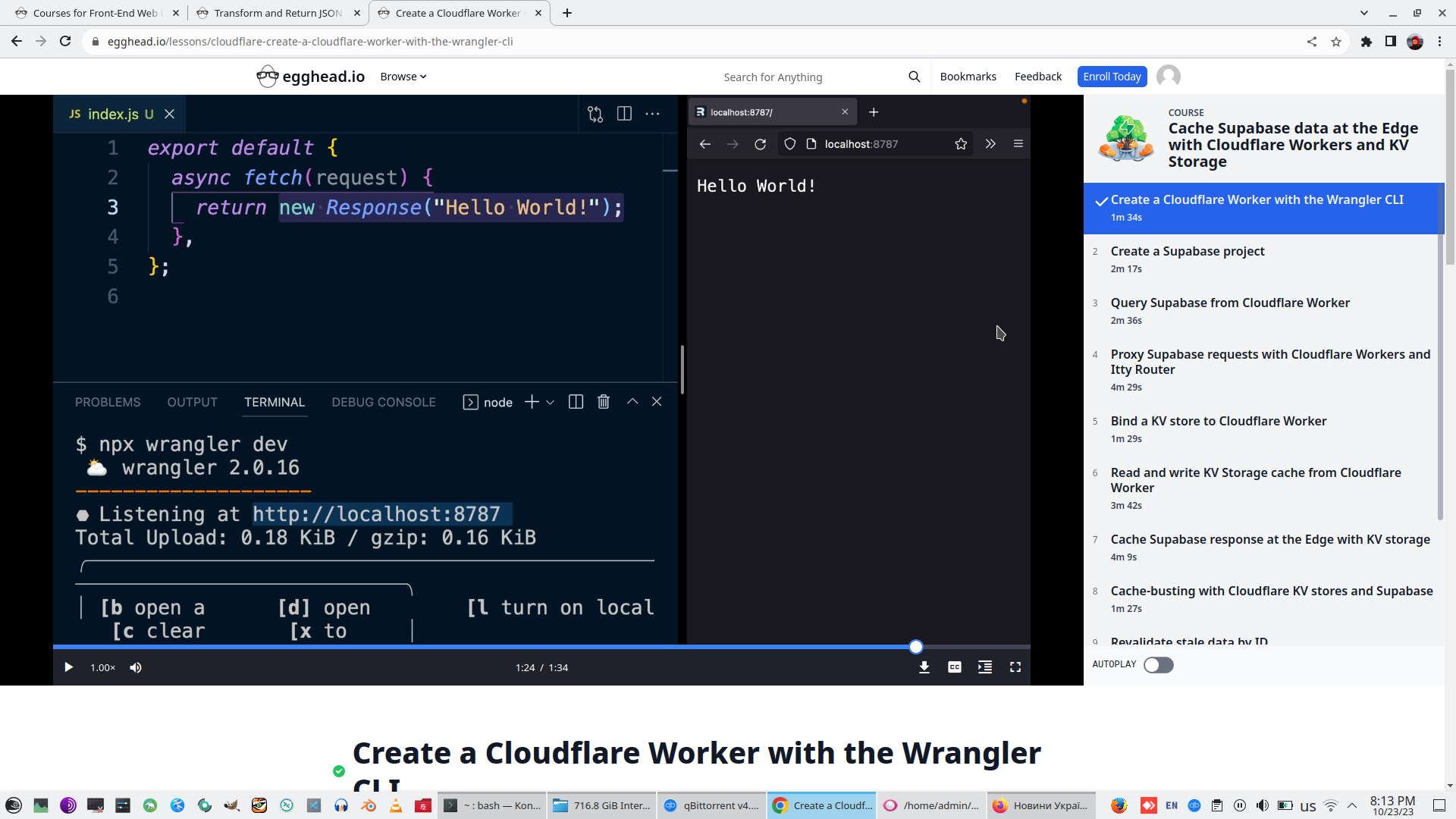Open the transcript sidebar icon
Image resolution: width=1456 pixels, height=819 pixels.
984,667
